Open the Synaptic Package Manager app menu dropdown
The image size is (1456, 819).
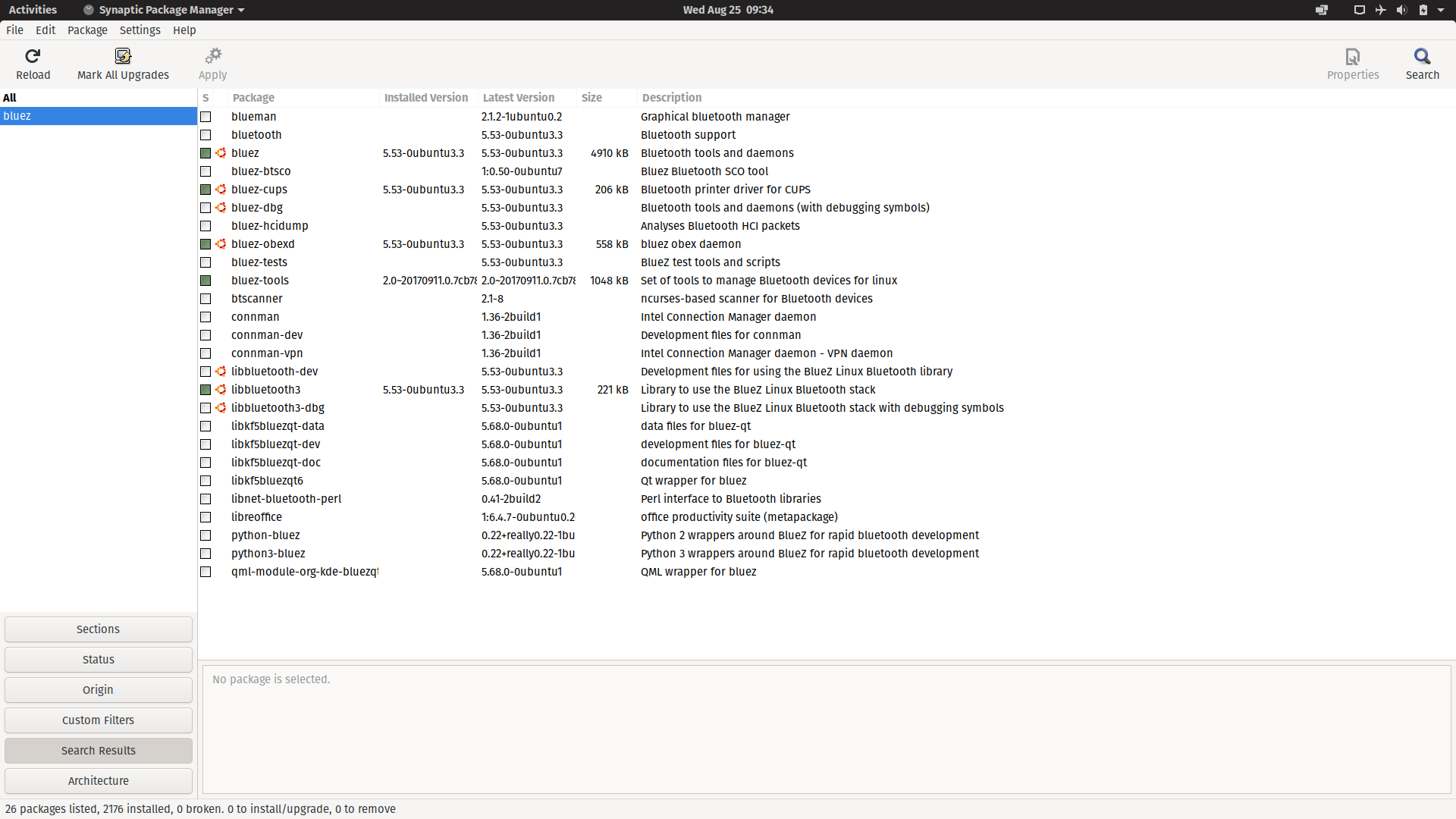pos(164,10)
